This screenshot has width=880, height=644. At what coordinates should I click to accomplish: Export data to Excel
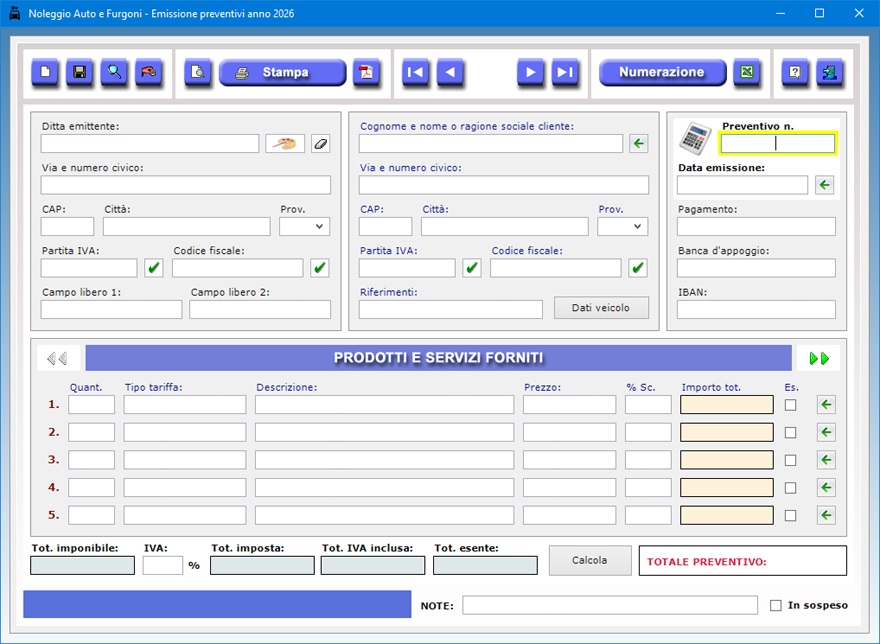[746, 73]
